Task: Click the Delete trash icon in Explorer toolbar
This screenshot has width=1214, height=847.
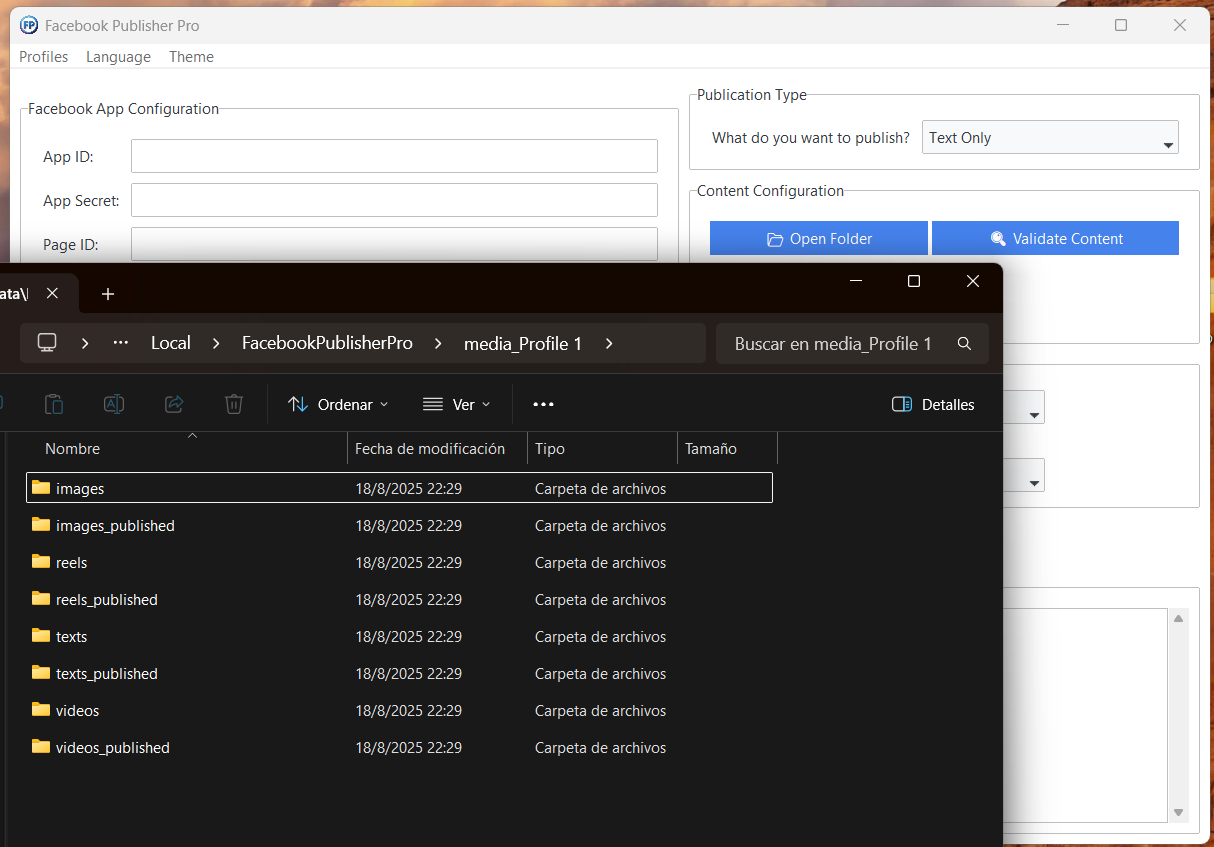Action: pyautogui.click(x=234, y=404)
